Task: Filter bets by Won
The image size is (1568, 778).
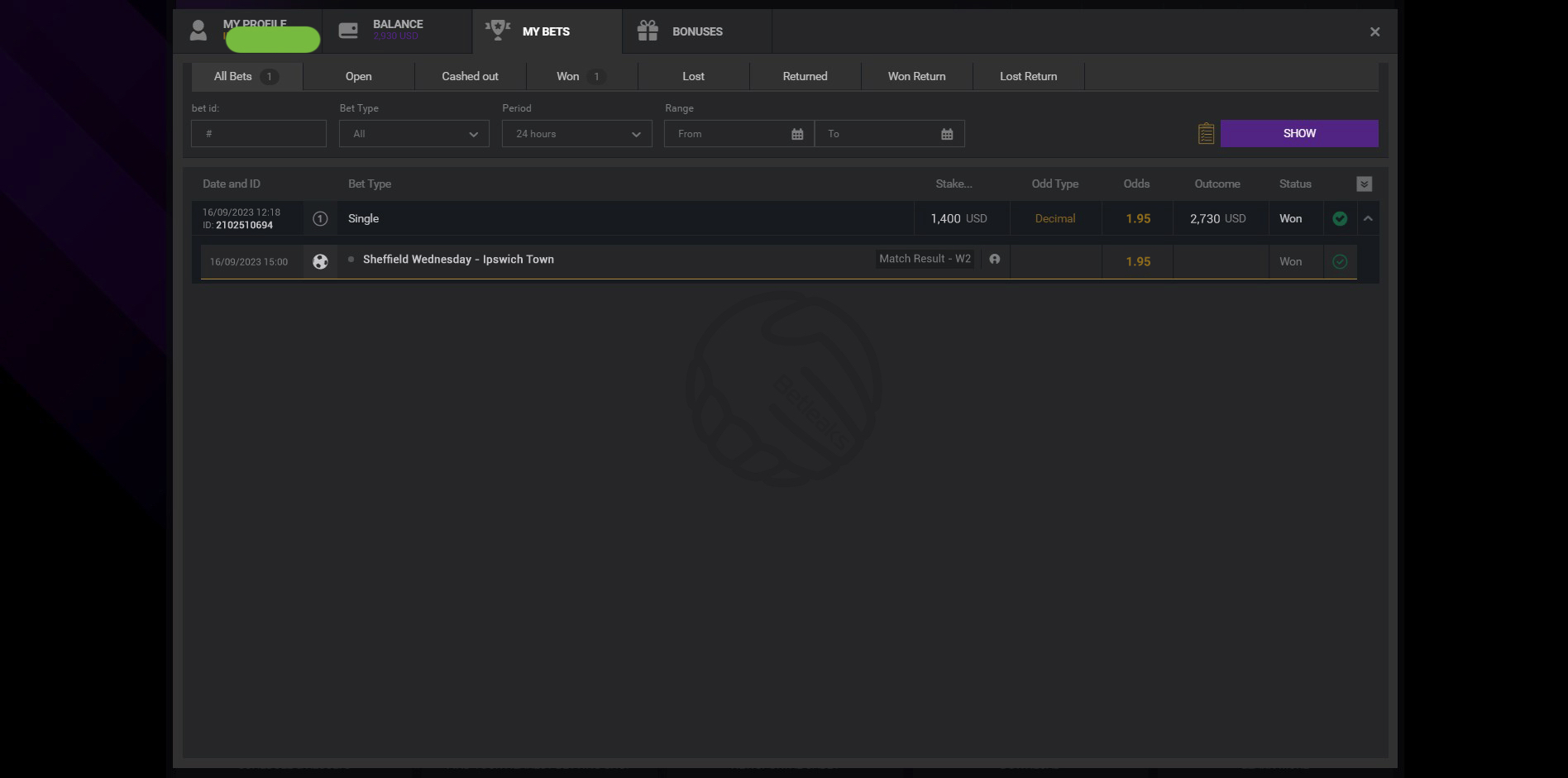Action: [581, 76]
